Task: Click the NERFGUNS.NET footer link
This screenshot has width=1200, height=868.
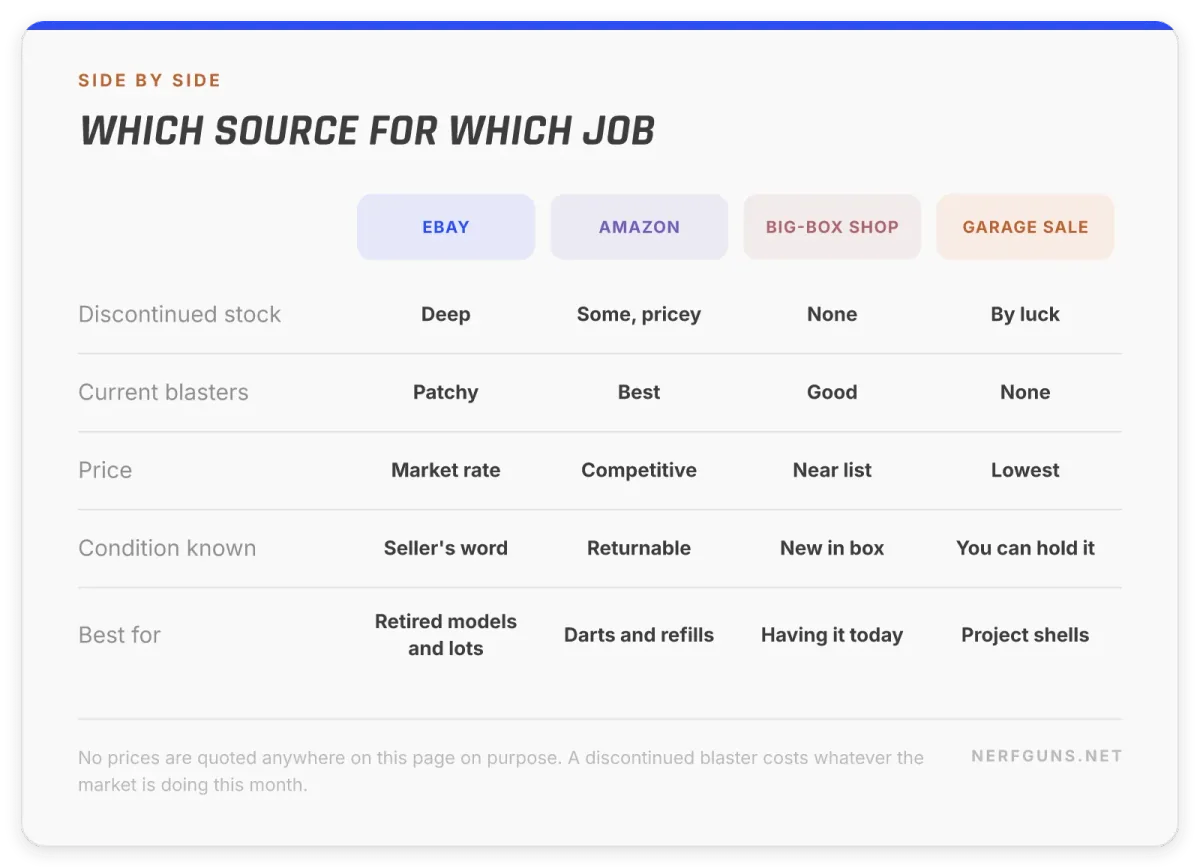Action: pyautogui.click(x=1047, y=756)
